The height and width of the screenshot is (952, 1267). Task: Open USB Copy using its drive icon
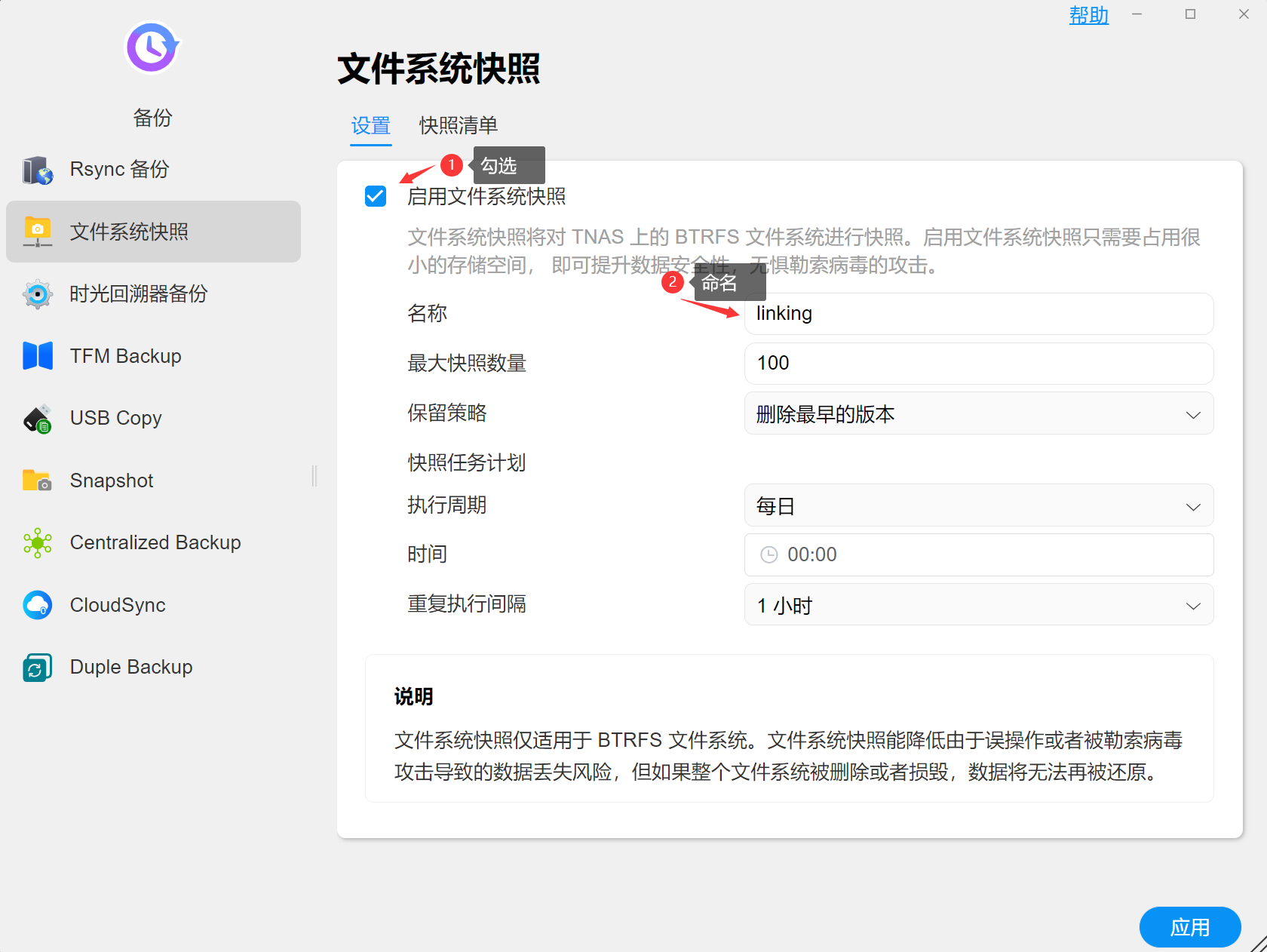[38, 419]
